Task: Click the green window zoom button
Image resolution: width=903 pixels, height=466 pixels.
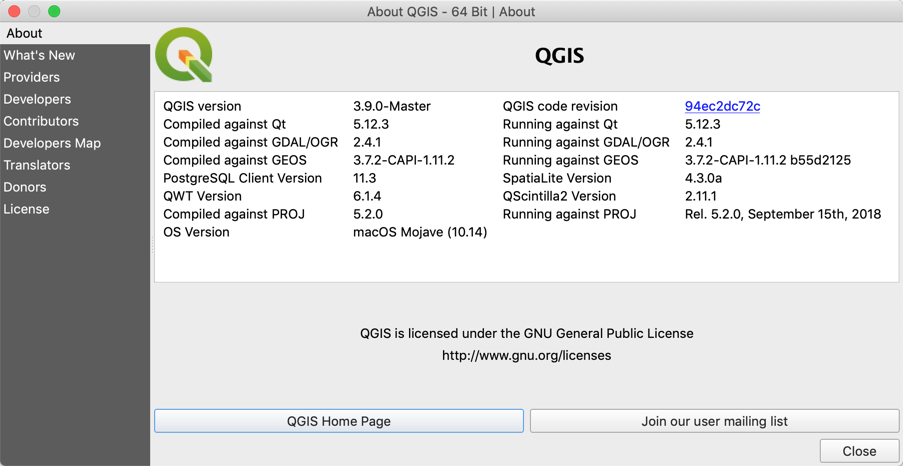Action: pos(54,11)
